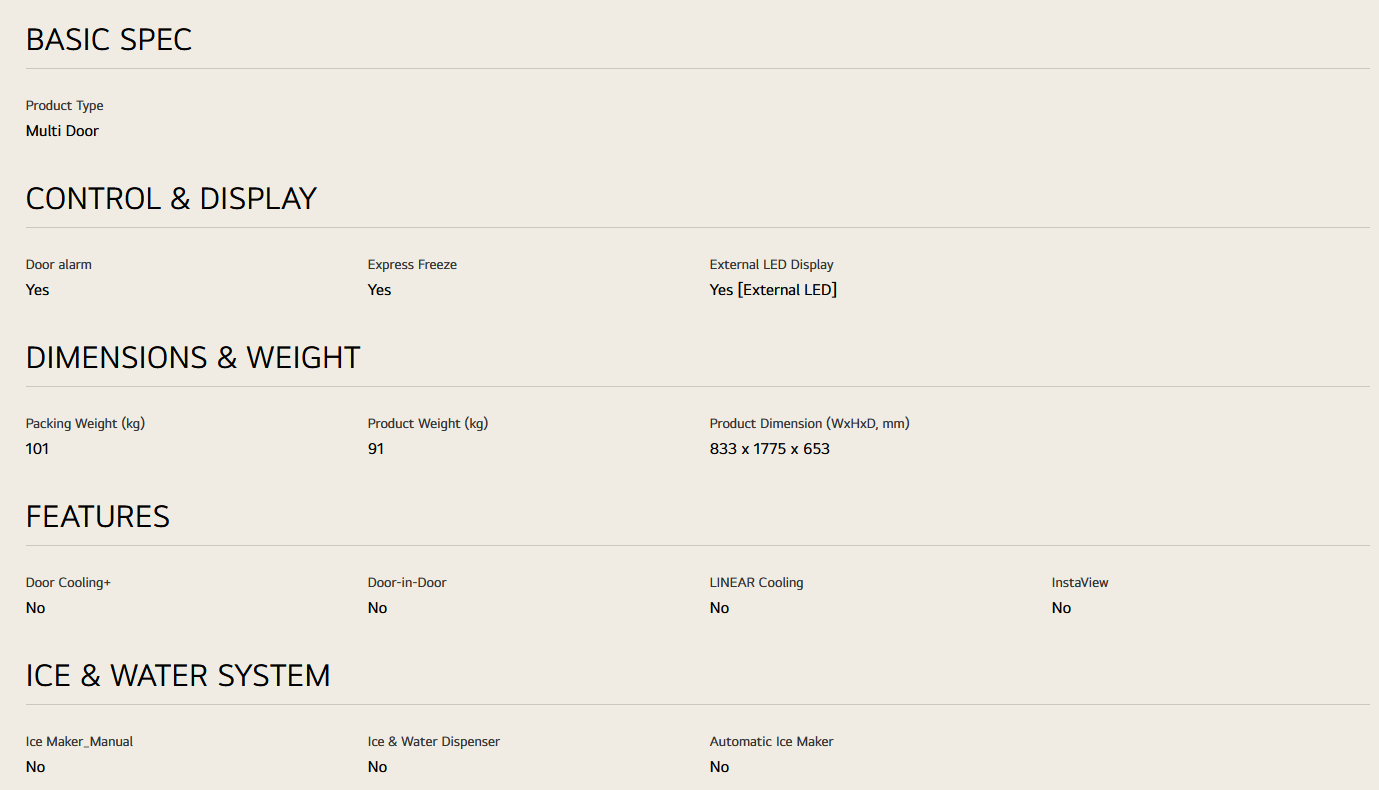
Task: Click the Ice & Water Dispenser label
Action: pyautogui.click(x=434, y=742)
